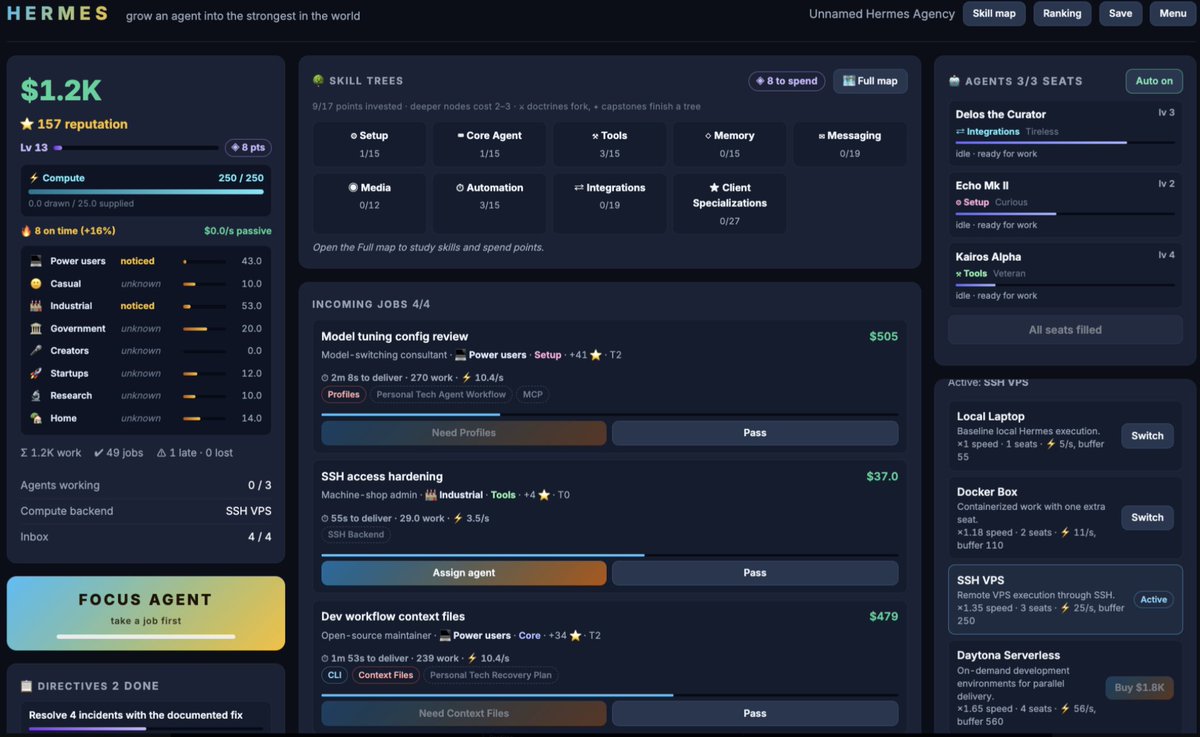Image resolution: width=1200 pixels, height=737 pixels.
Task: Click the Context Files tag
Action: pos(385,675)
